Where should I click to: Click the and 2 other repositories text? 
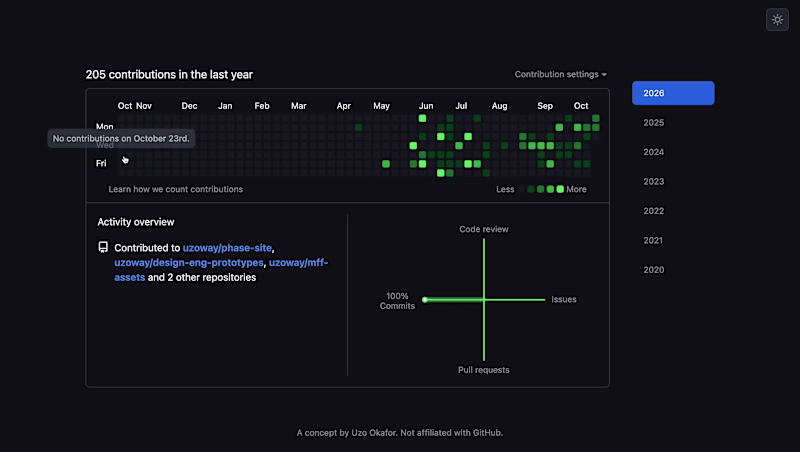click(x=202, y=278)
